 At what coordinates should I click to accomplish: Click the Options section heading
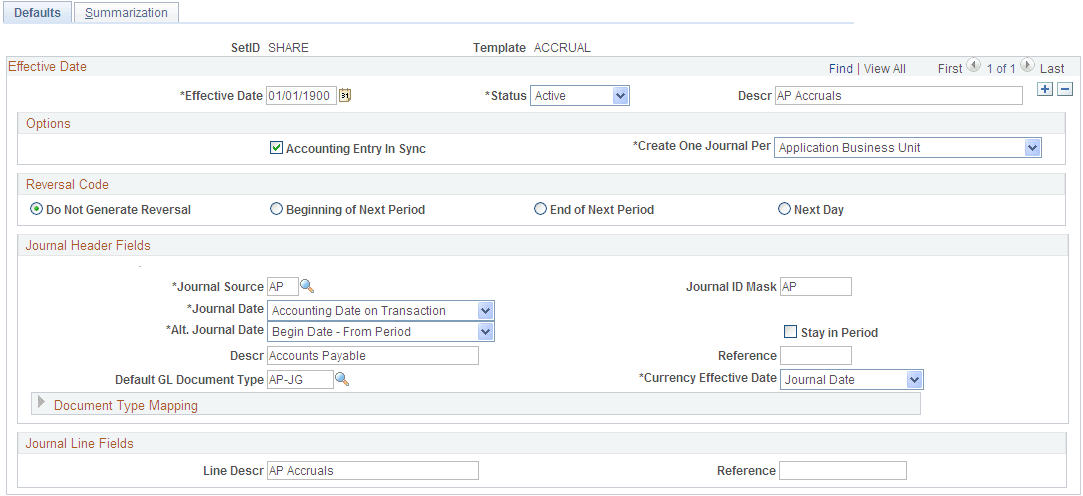tap(48, 124)
